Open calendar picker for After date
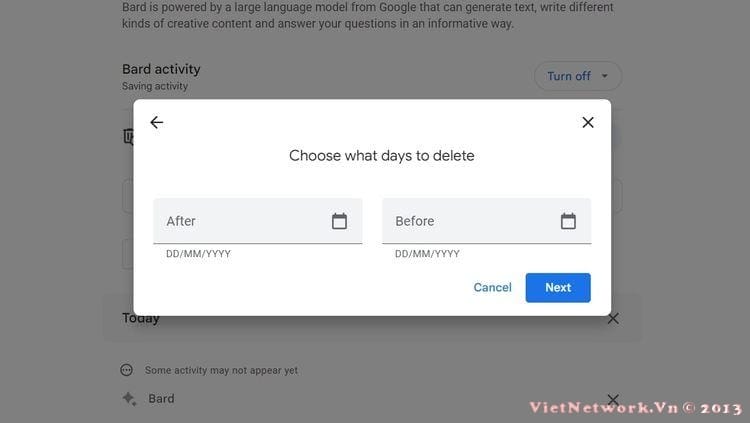 [x=339, y=221]
